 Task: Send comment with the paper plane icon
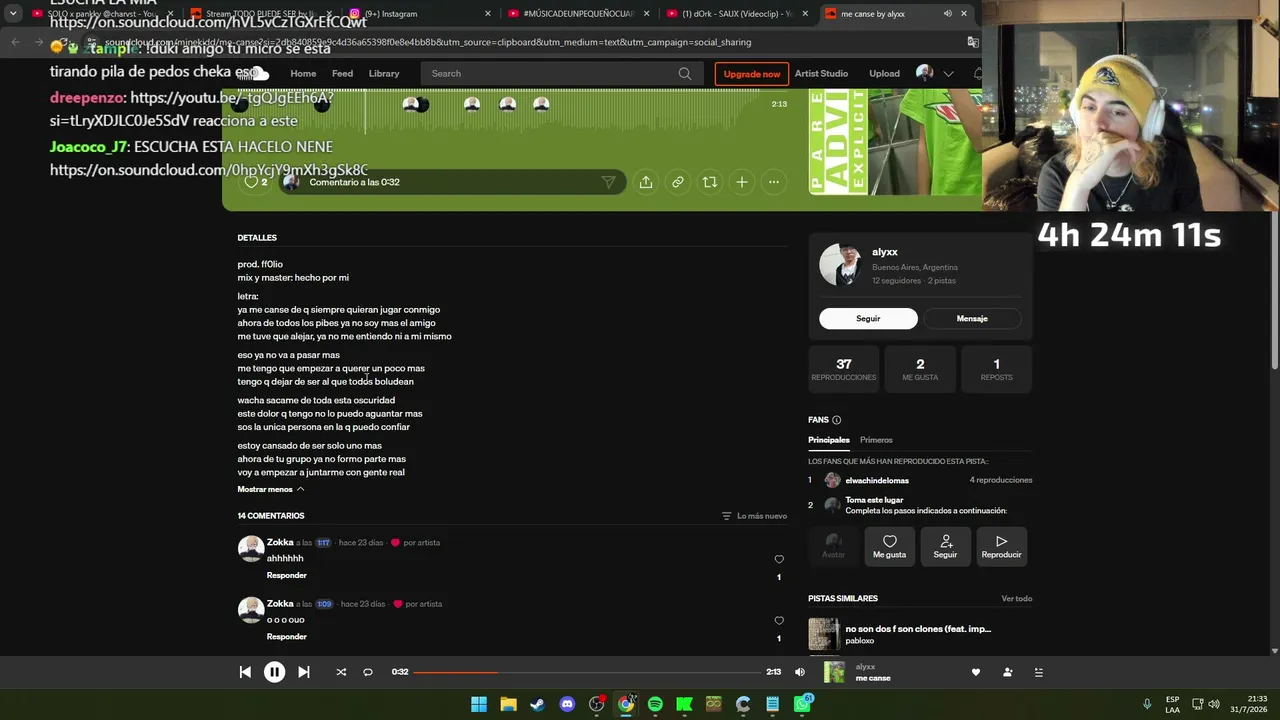pos(608,182)
